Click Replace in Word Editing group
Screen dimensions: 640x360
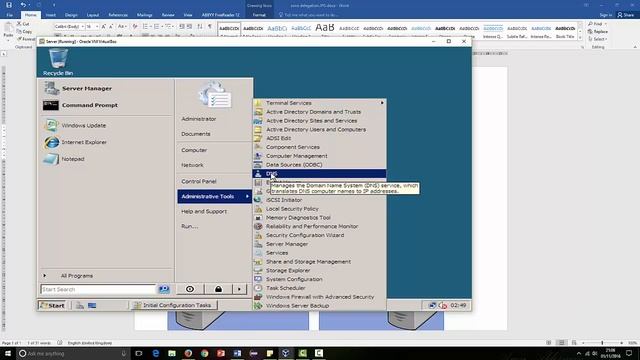tap(598, 31)
